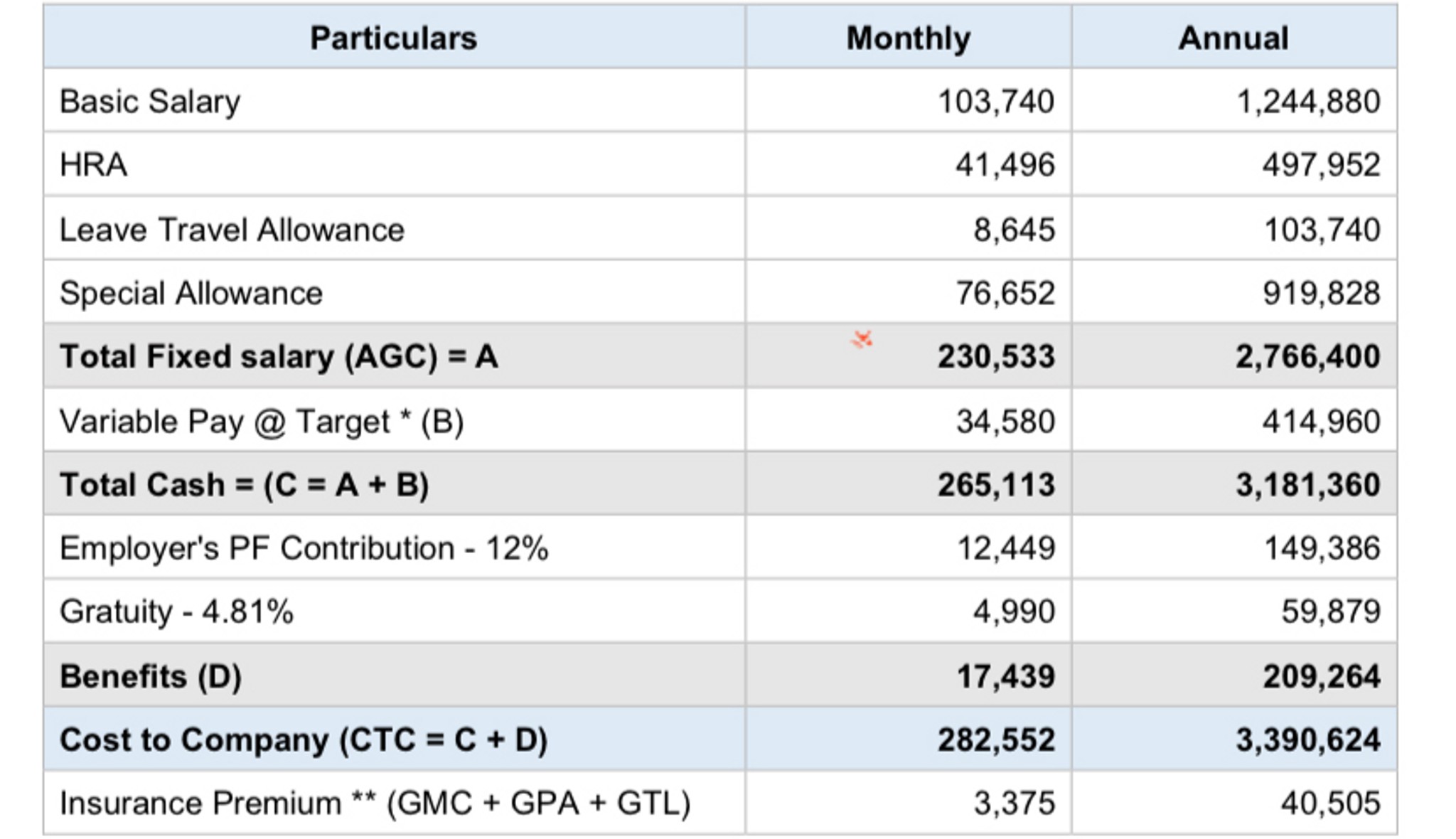Click the Special Allowance label
1456x839 pixels.
coord(191,293)
